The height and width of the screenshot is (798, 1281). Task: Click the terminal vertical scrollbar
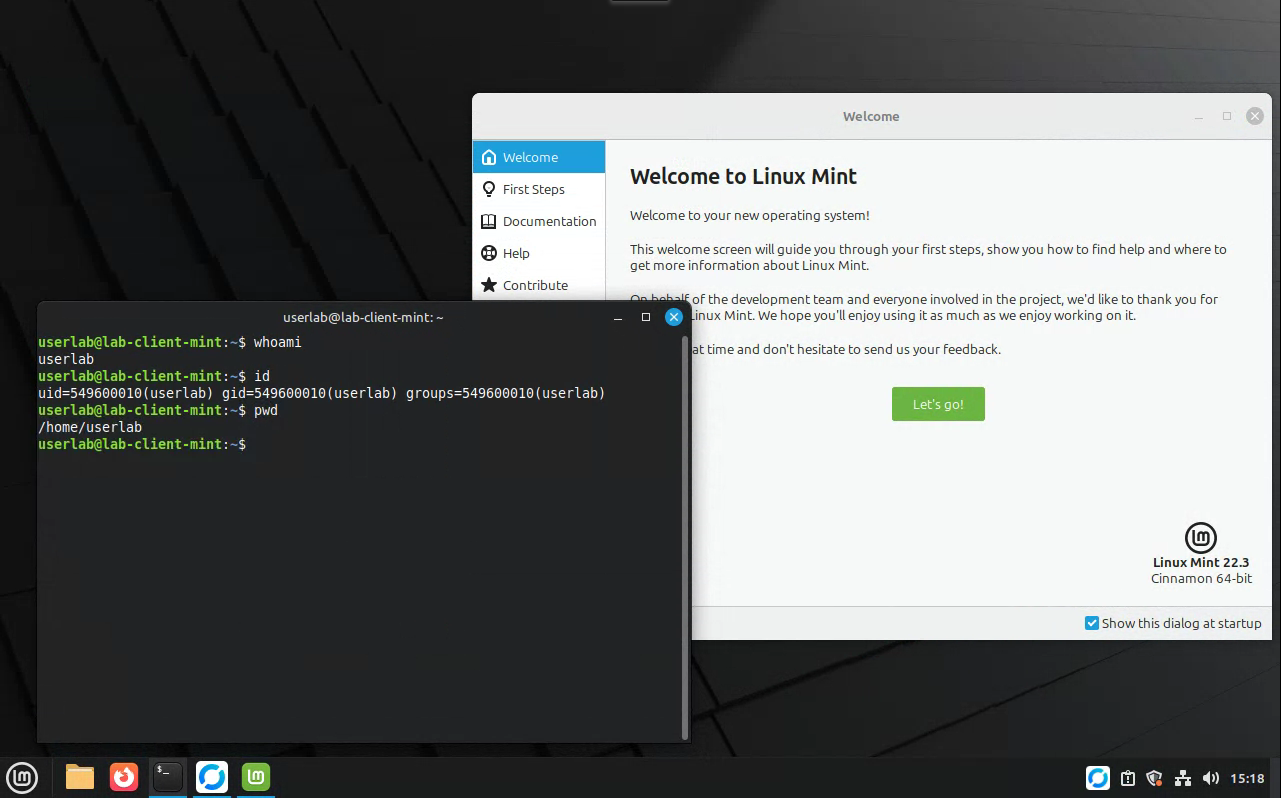[685, 538]
